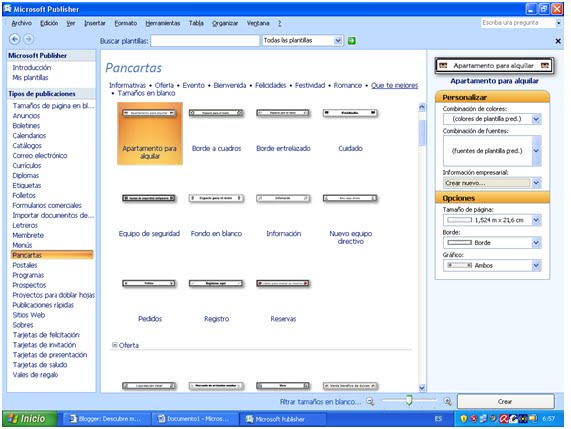This screenshot has width=571, height=429.
Task: Open Combinación de colores dropdown
Action: 536,119
